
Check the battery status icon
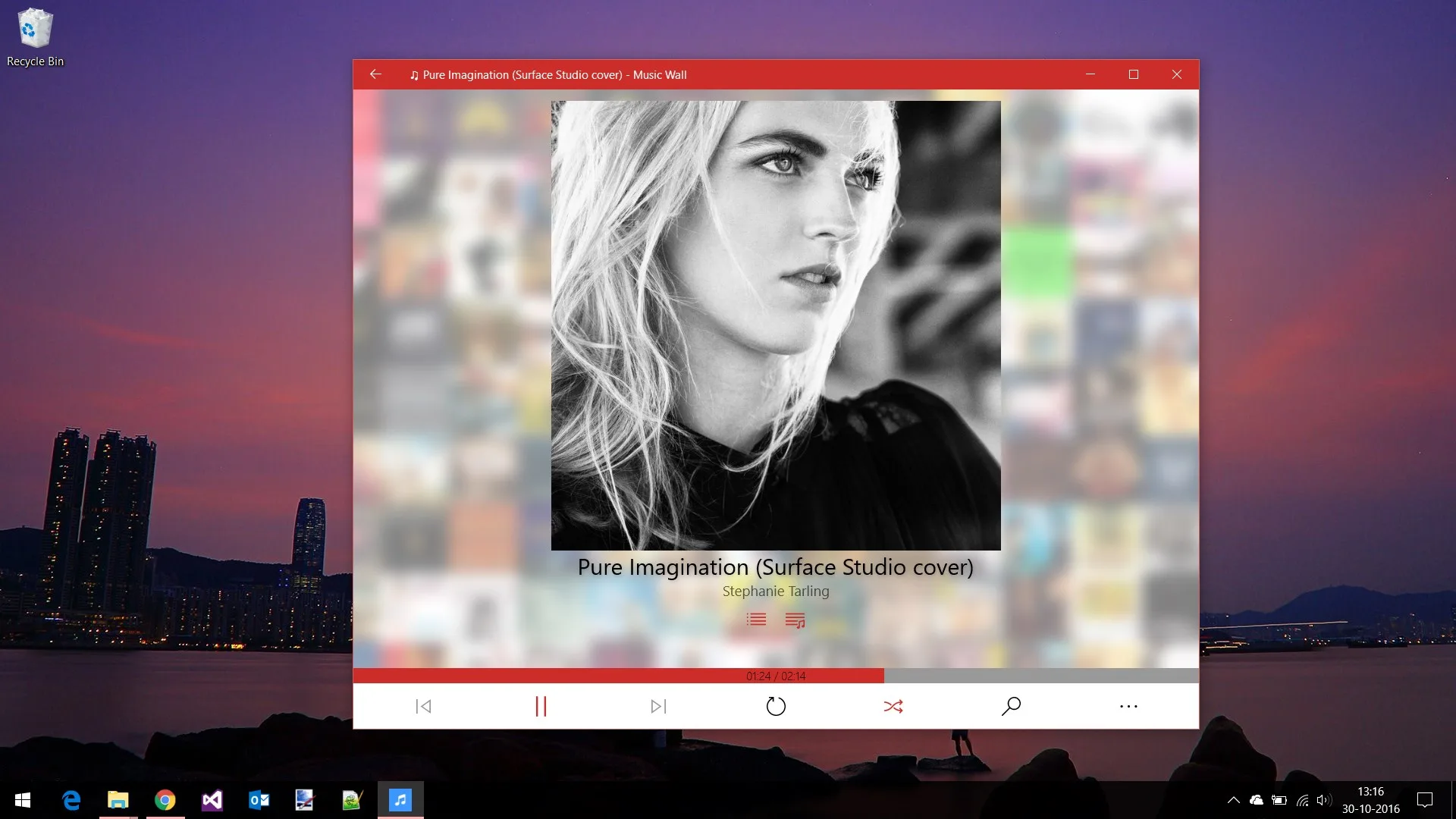pos(1279,800)
